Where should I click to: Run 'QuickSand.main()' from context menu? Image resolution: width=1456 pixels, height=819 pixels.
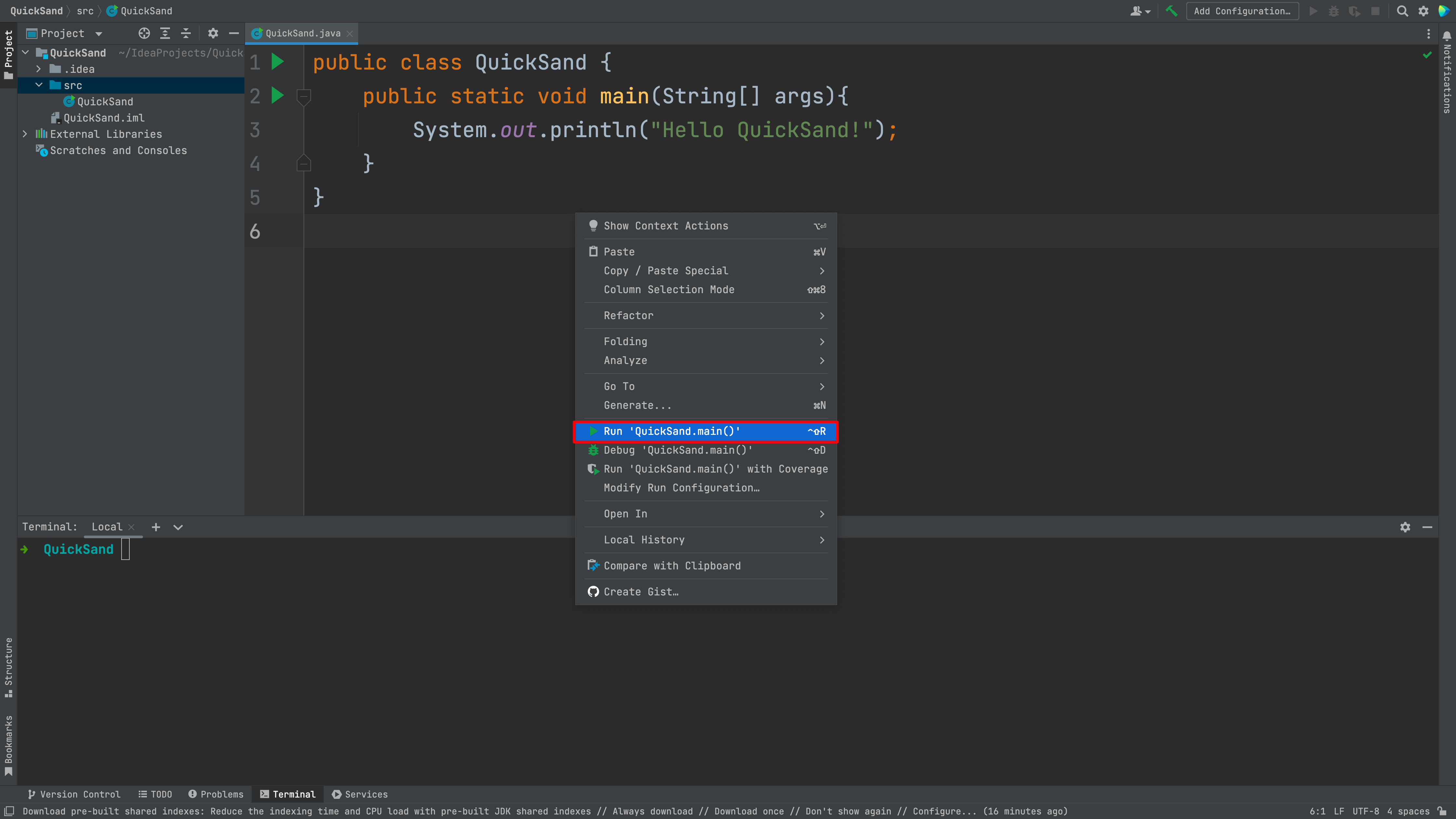point(706,431)
